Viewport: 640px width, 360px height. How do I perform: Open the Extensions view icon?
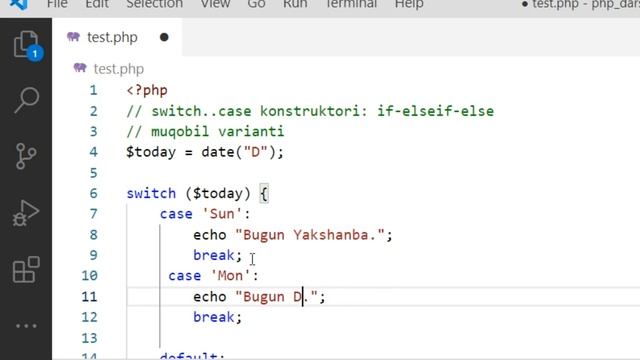[x=26, y=269]
